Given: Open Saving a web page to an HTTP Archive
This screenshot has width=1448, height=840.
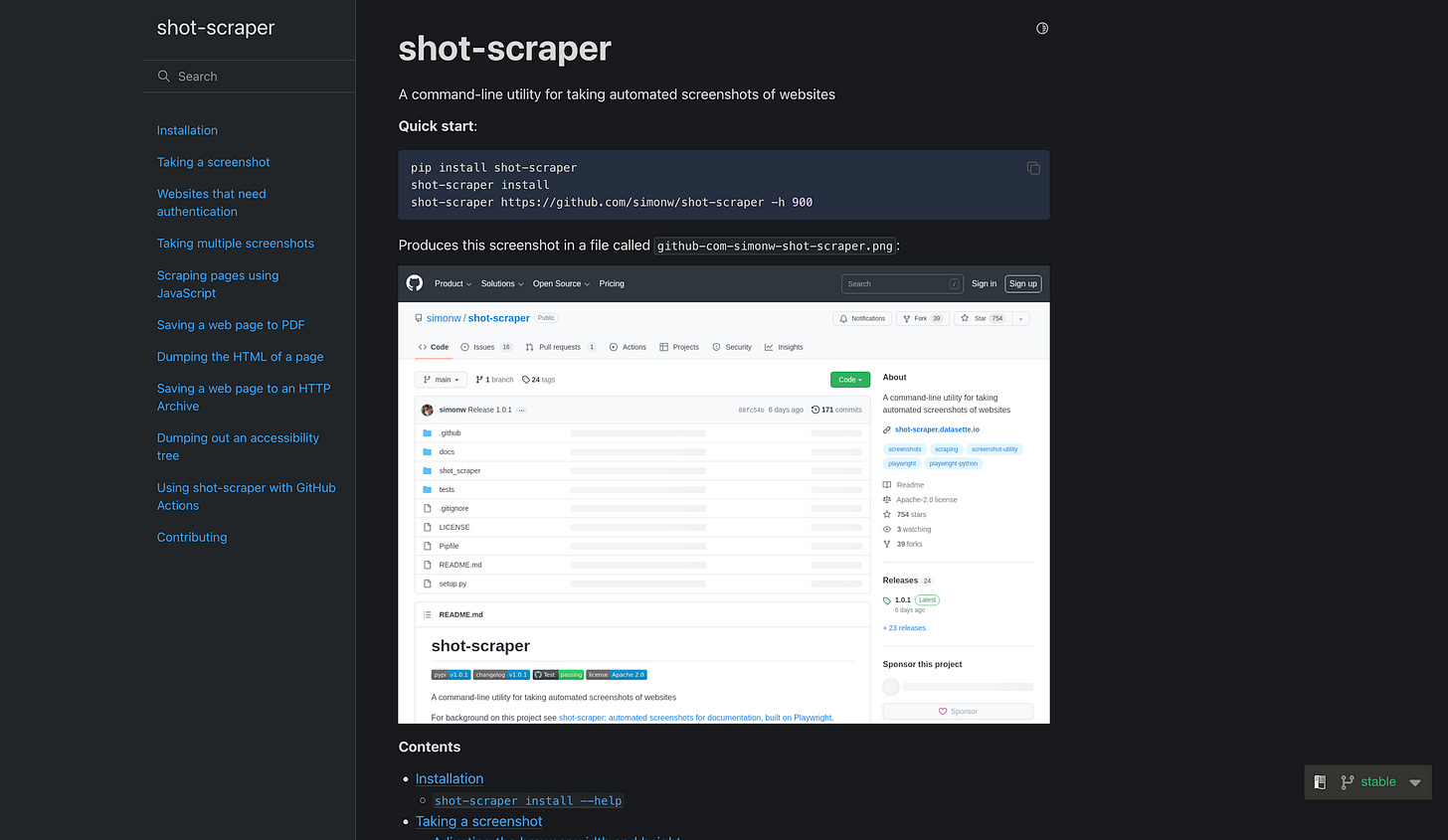Looking at the screenshot, I should tap(244, 398).
